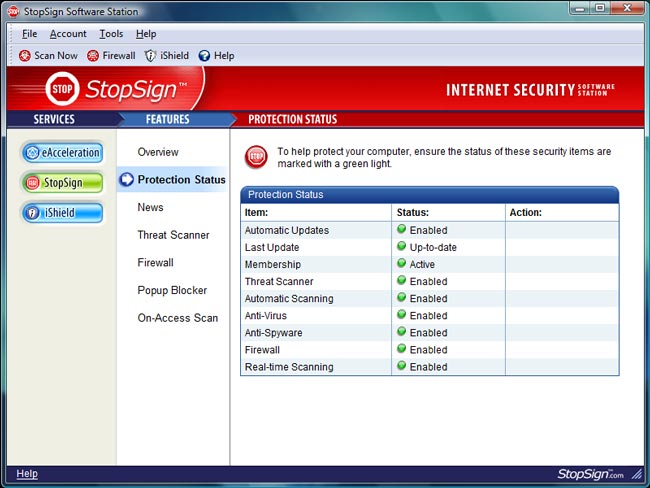Click the PROTECTION STATUS header label
The height and width of the screenshot is (488, 650).
tap(293, 119)
